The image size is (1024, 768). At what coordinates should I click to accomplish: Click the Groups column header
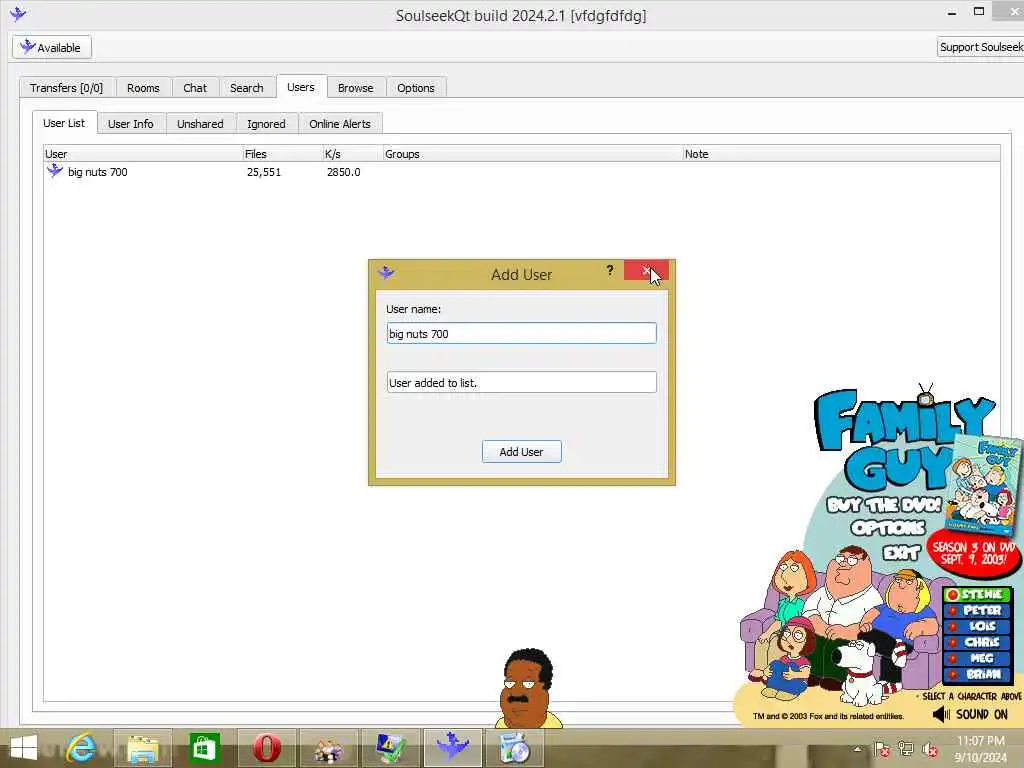532,154
